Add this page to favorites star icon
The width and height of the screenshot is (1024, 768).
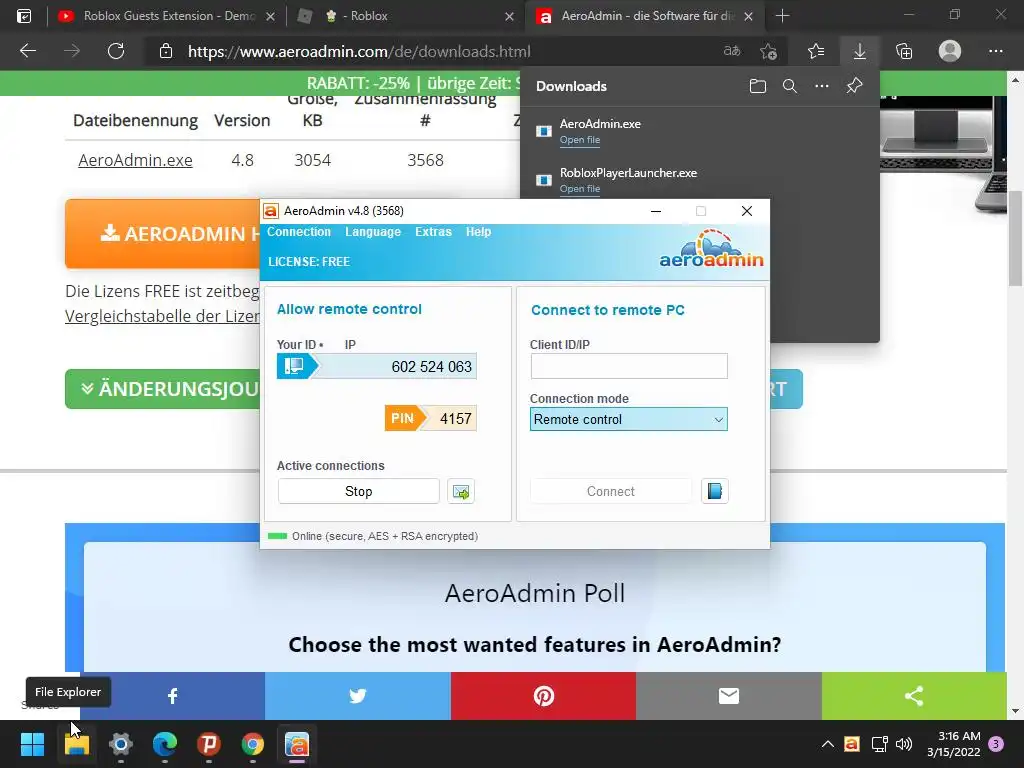pyautogui.click(x=769, y=51)
